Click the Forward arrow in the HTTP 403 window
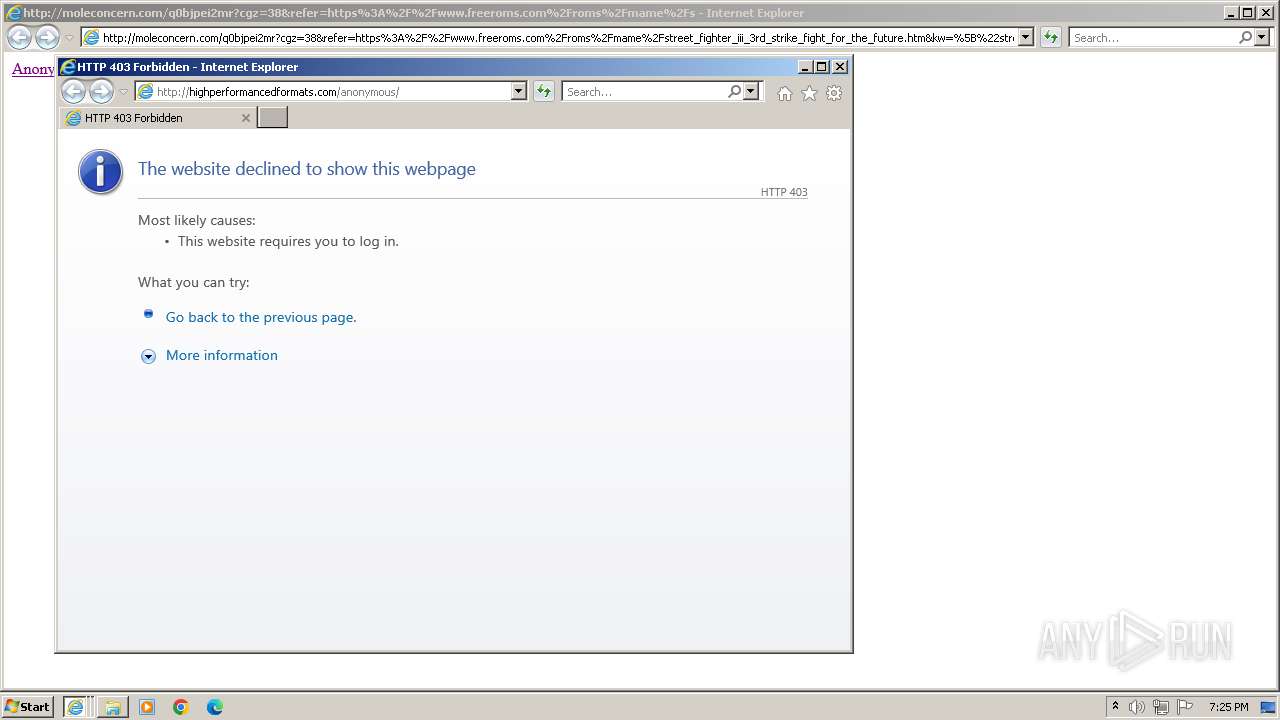The width and height of the screenshot is (1280, 720). [101, 91]
